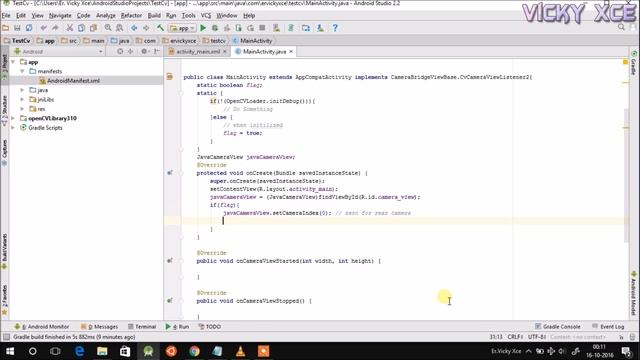Open the Event Log
Viewport: 640px width, 360px height.
(608, 327)
